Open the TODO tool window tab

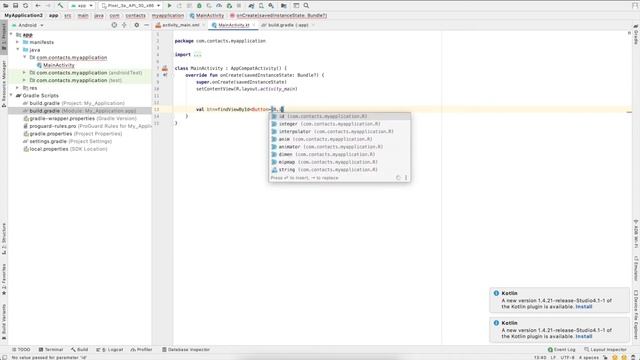tap(21, 350)
